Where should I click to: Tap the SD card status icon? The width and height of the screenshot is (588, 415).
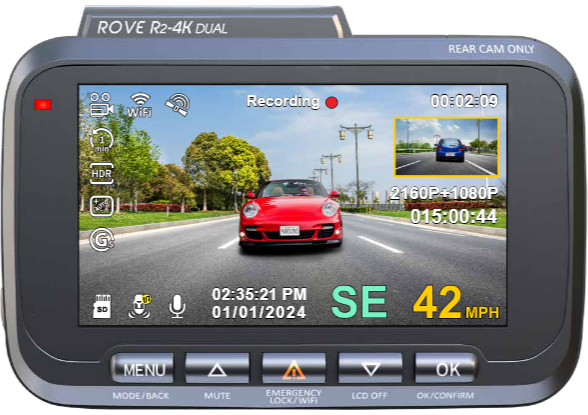[102, 307]
